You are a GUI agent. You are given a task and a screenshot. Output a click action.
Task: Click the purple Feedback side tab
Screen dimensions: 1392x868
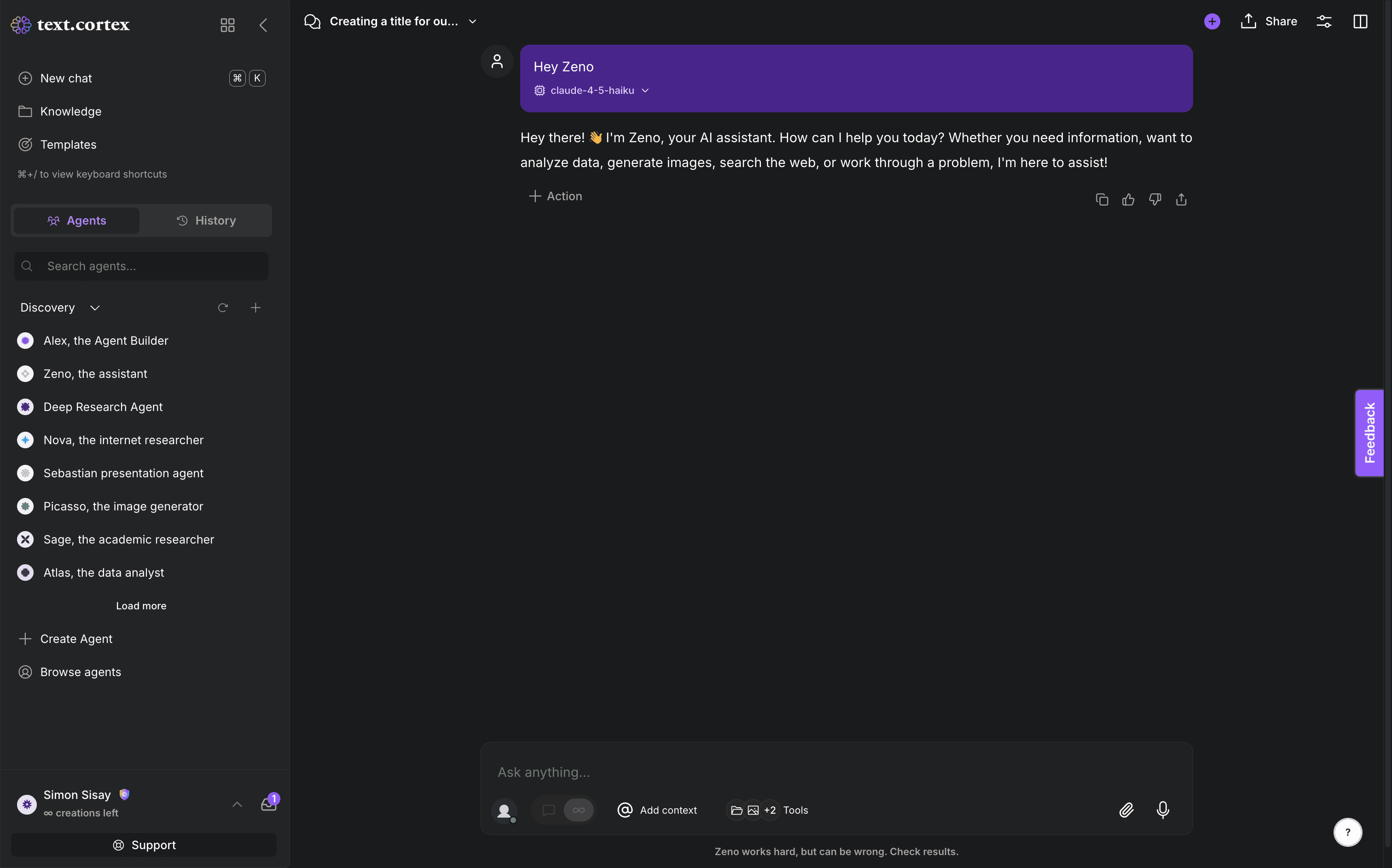(x=1369, y=432)
